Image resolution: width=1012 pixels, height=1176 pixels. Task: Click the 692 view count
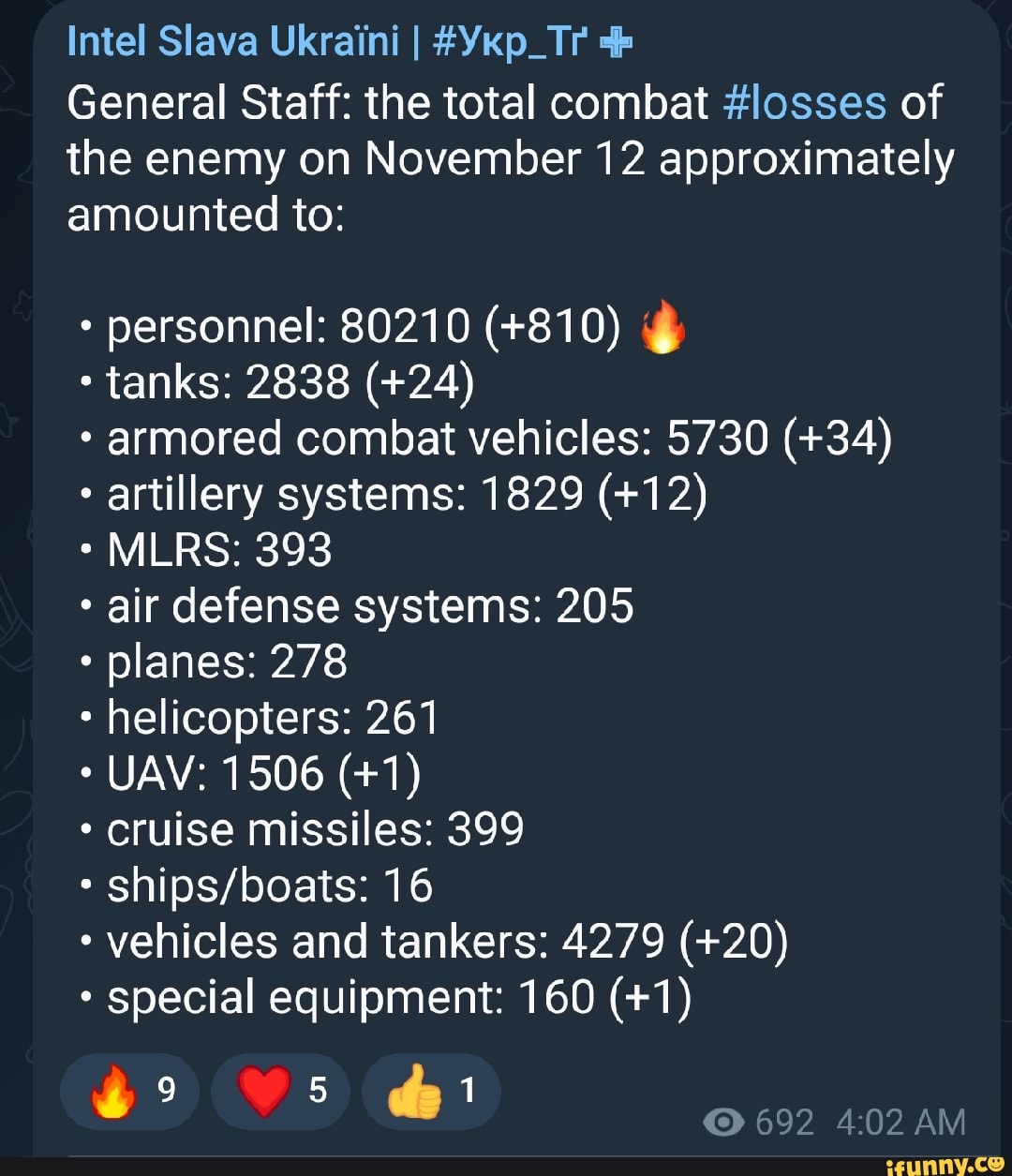[784, 1122]
